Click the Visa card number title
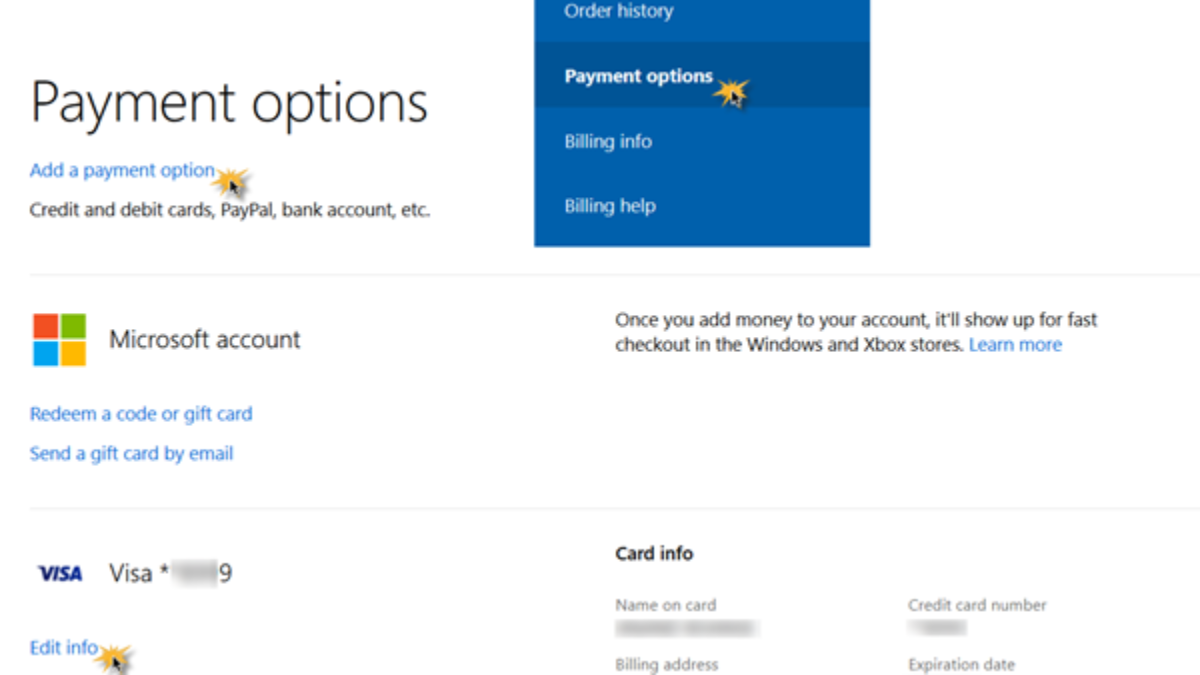1200x675 pixels. click(x=170, y=574)
